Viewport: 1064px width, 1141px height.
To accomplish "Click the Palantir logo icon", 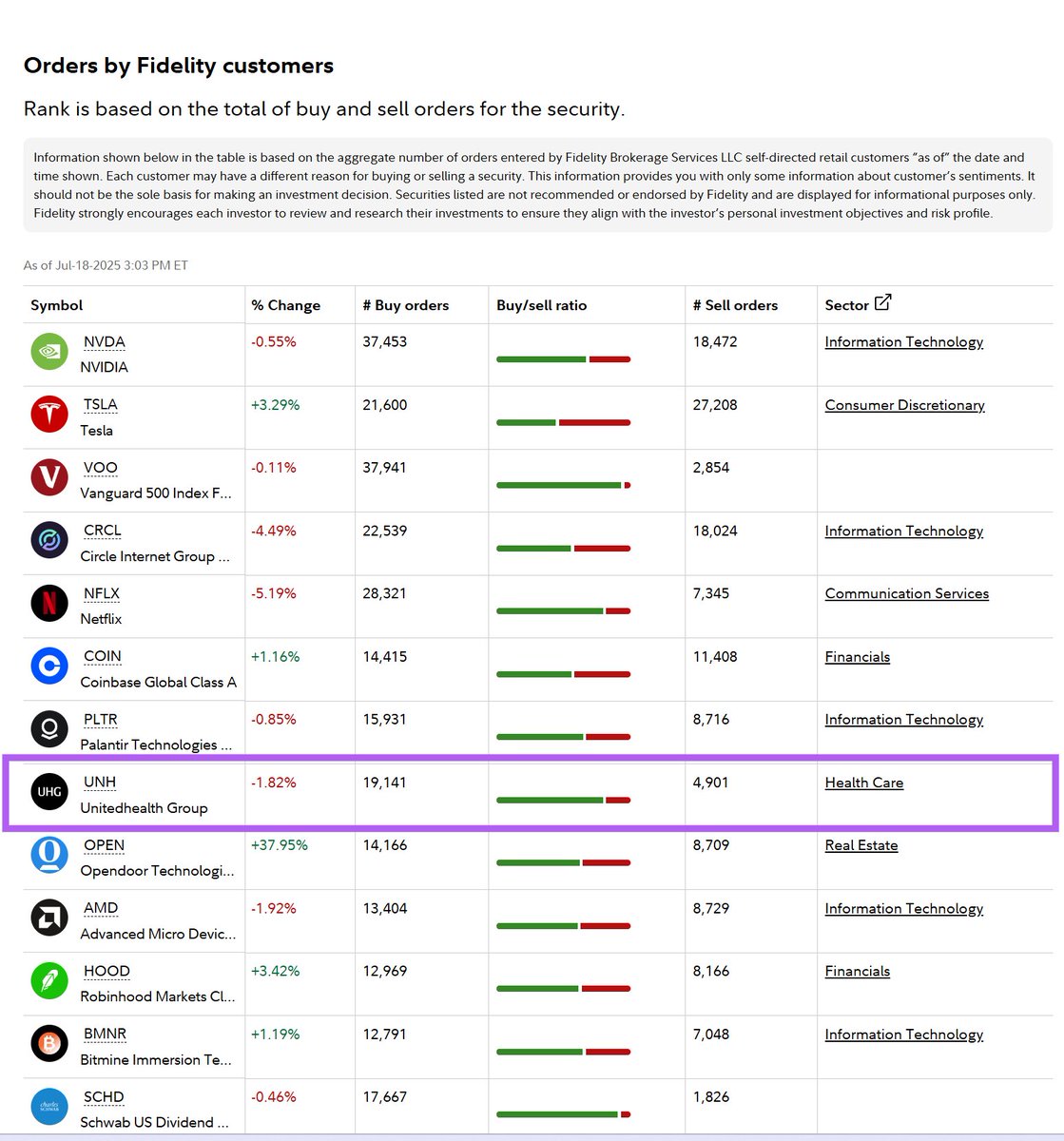I will (49, 729).
